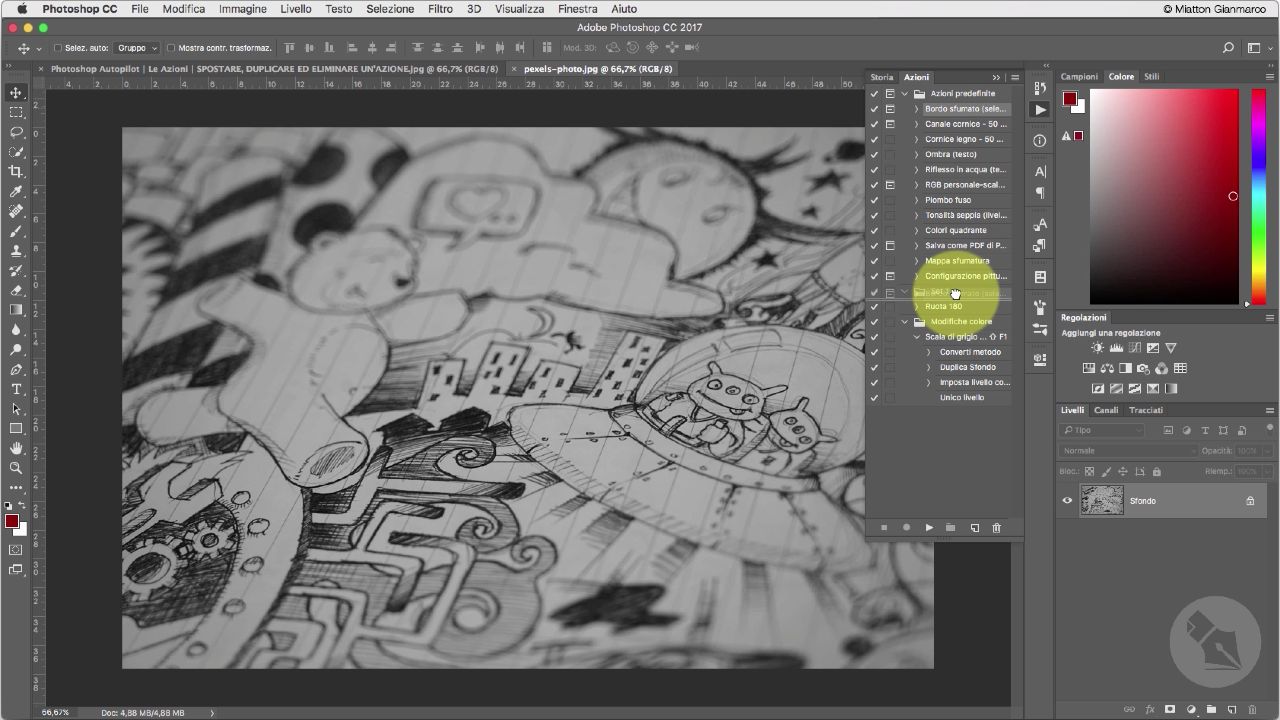Hide the Sfondo layer visibility eye
Viewport: 1280px width, 720px height.
coord(1067,501)
